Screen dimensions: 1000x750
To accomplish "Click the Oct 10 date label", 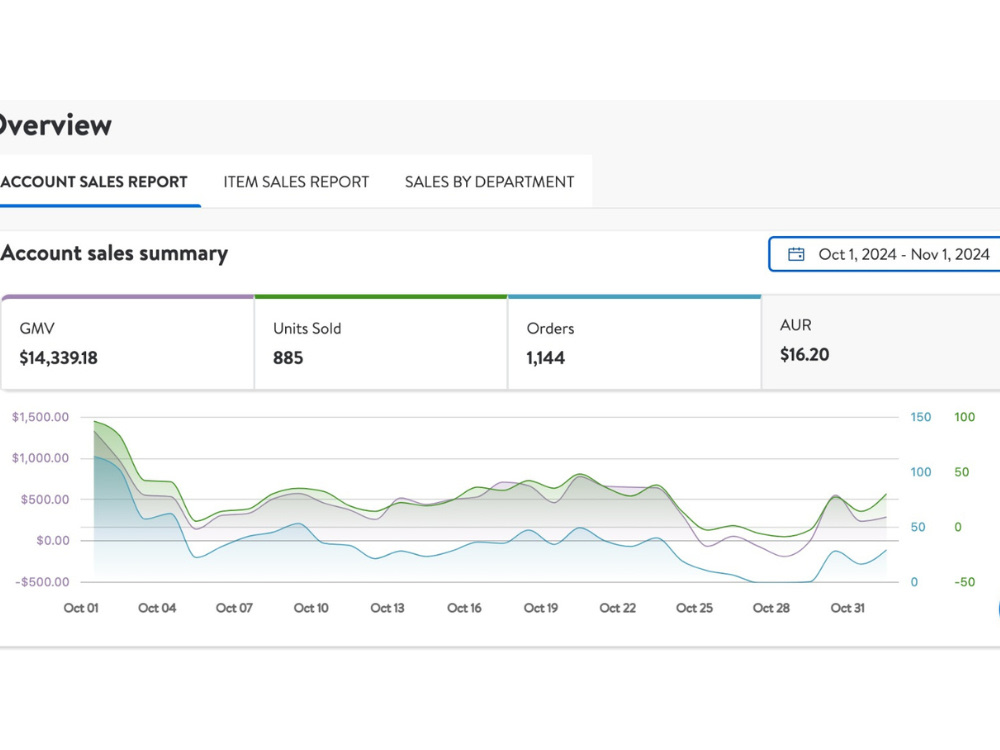I will [x=311, y=608].
